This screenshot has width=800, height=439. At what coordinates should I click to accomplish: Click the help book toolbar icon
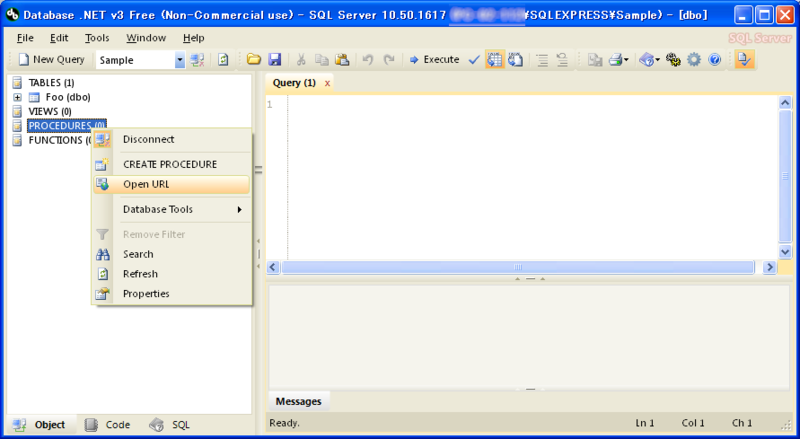tap(646, 60)
